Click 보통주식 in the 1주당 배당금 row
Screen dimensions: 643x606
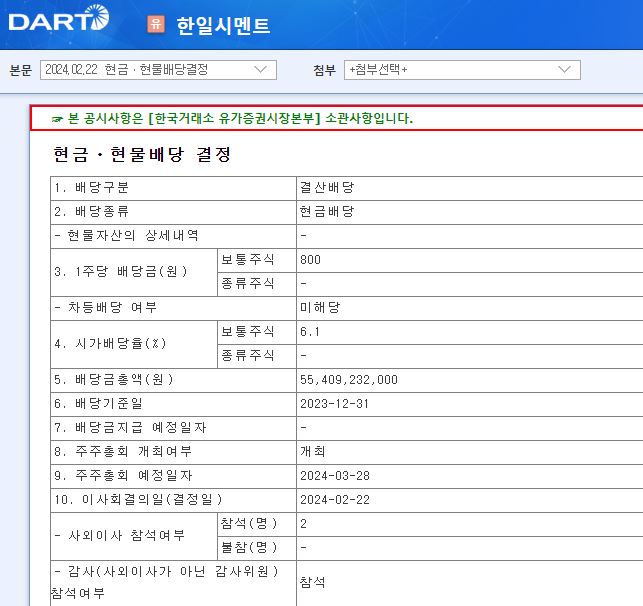pos(248,260)
